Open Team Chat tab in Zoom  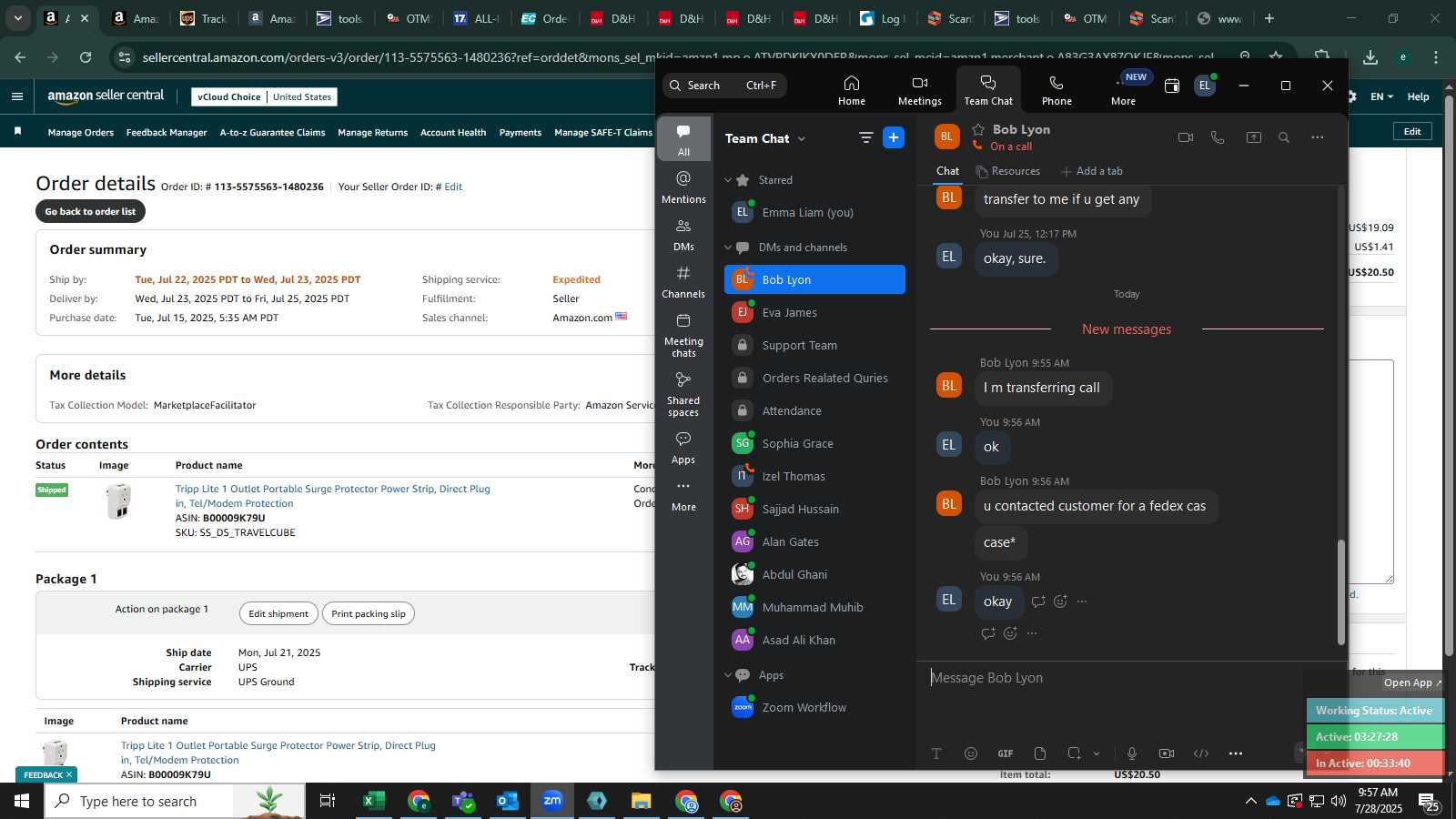click(x=988, y=90)
